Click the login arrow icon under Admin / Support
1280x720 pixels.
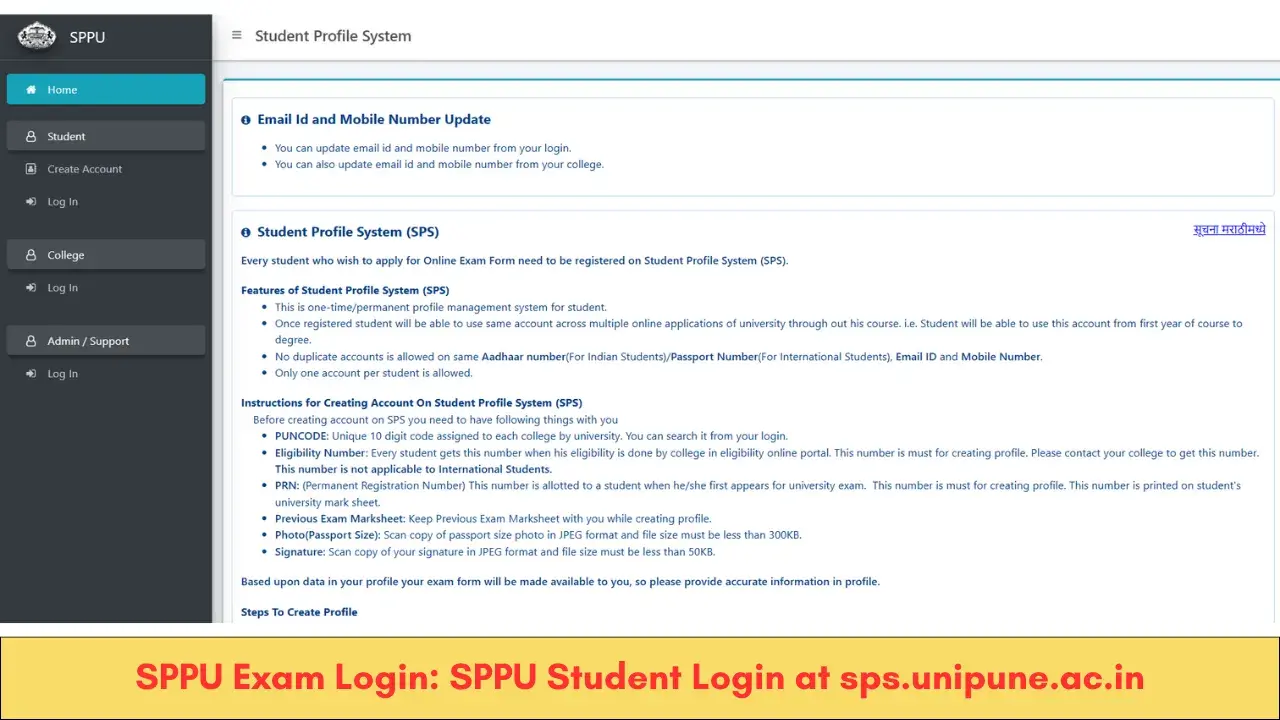coord(31,374)
